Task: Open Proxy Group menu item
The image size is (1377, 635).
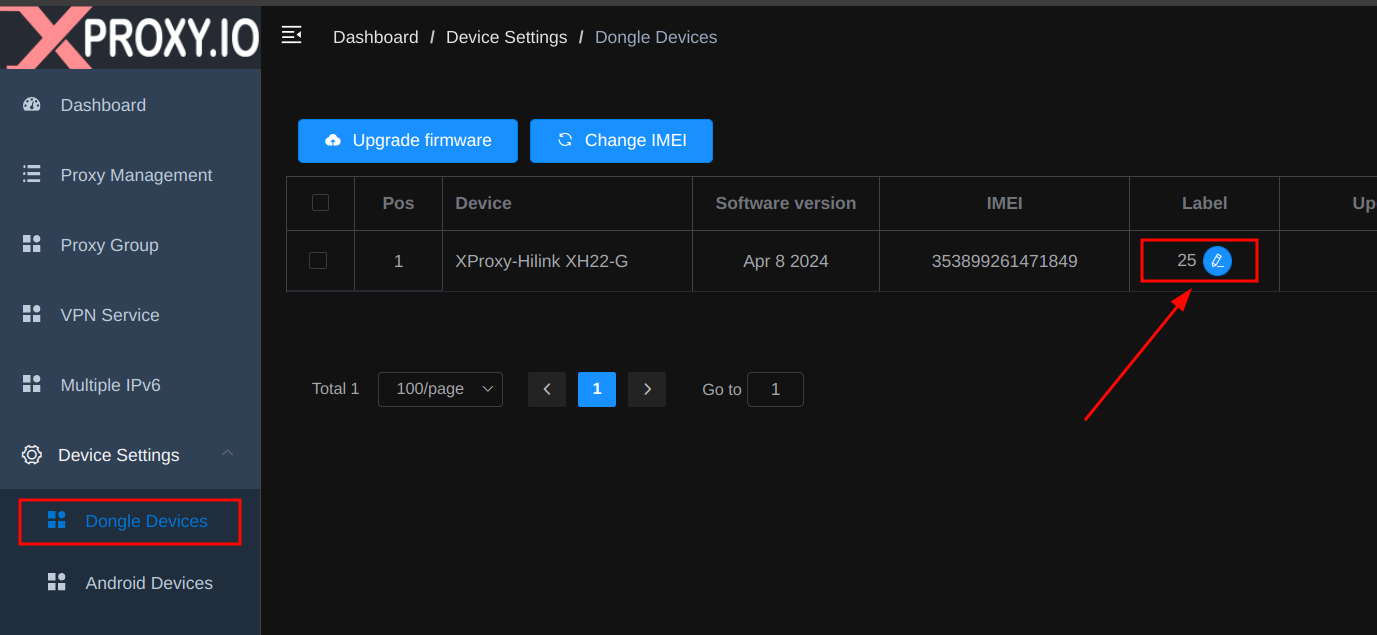Action: 109,245
